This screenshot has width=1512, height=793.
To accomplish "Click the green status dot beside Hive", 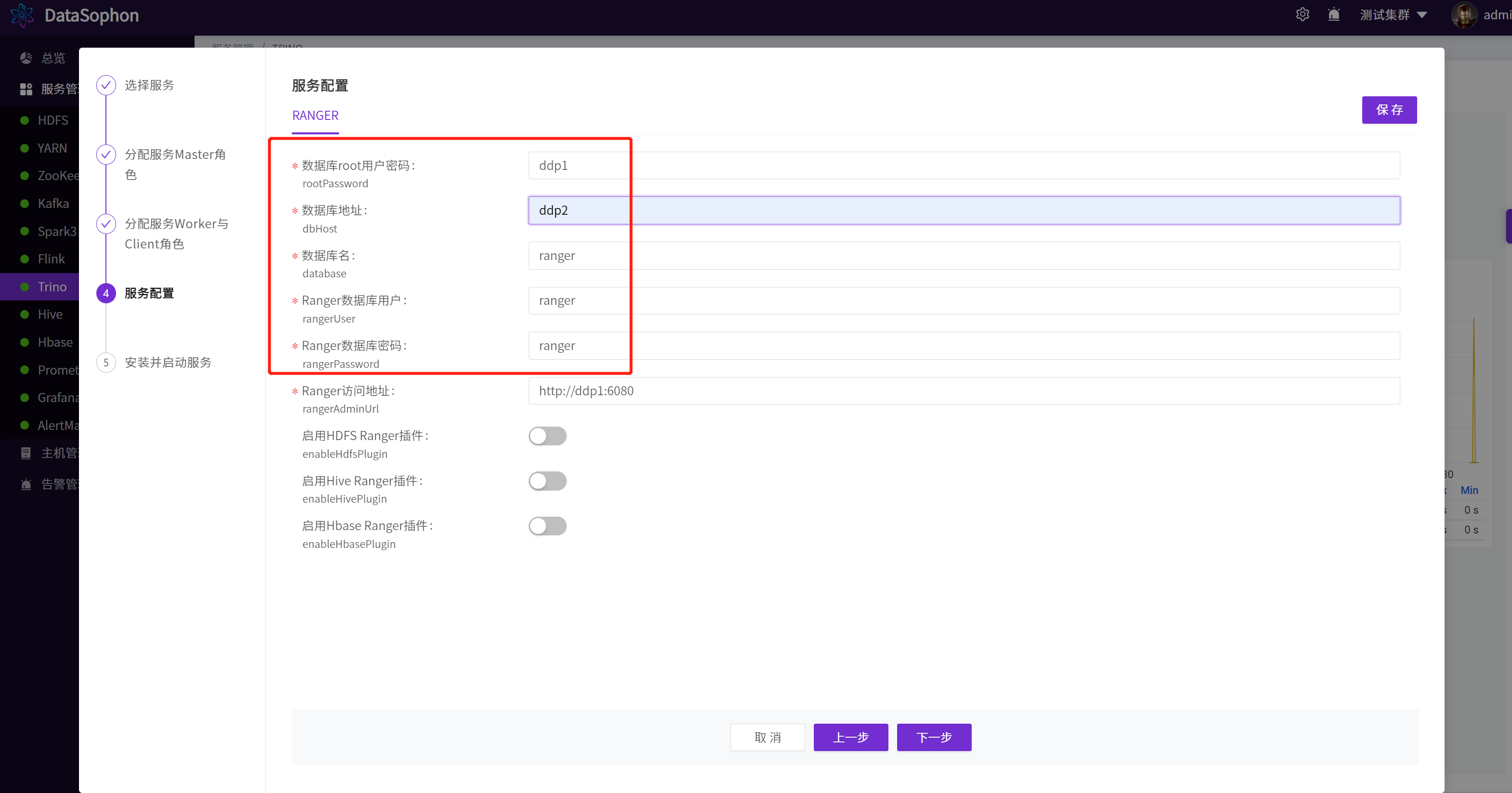I will coord(25,314).
